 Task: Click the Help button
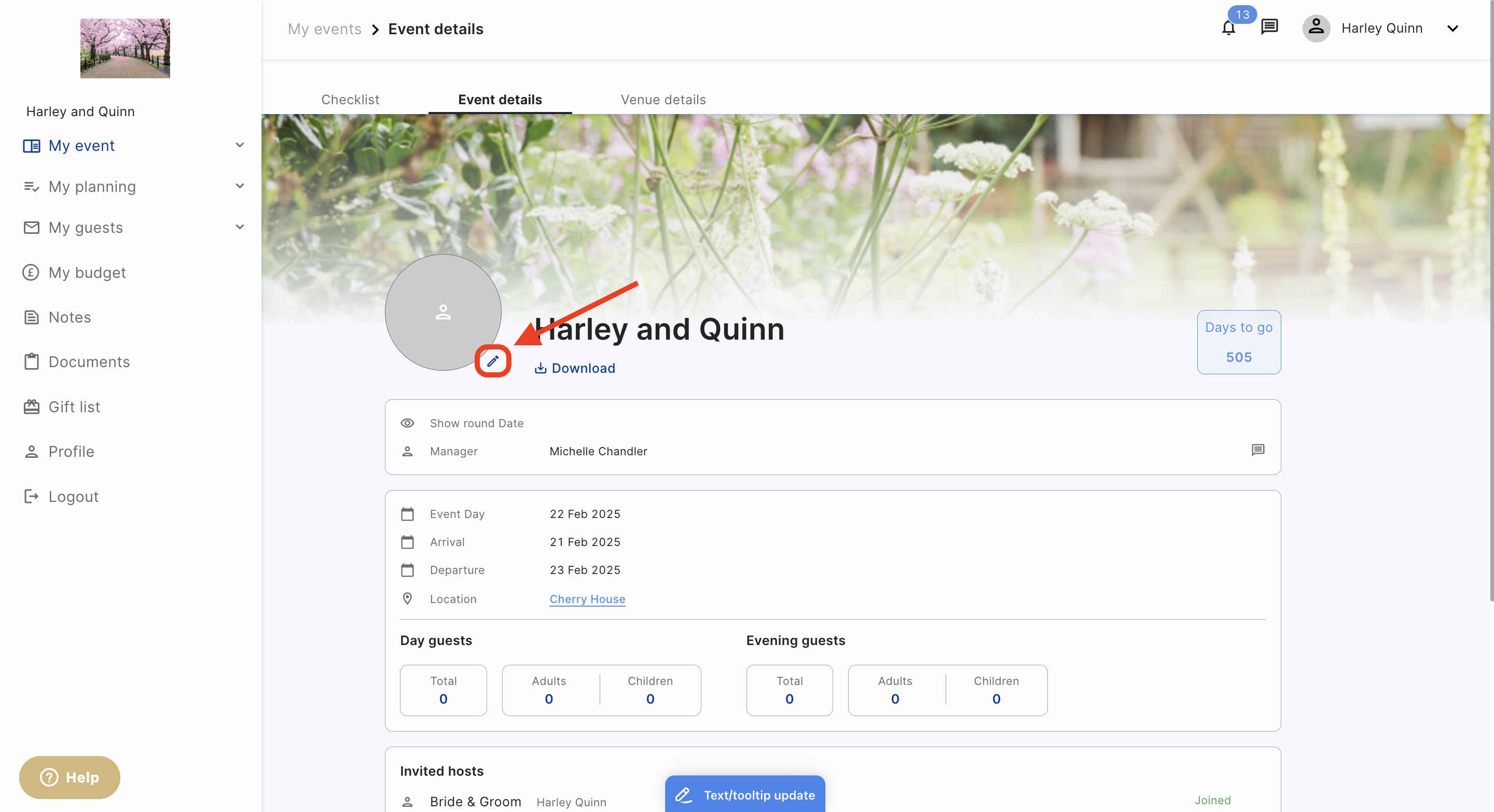tap(70, 777)
